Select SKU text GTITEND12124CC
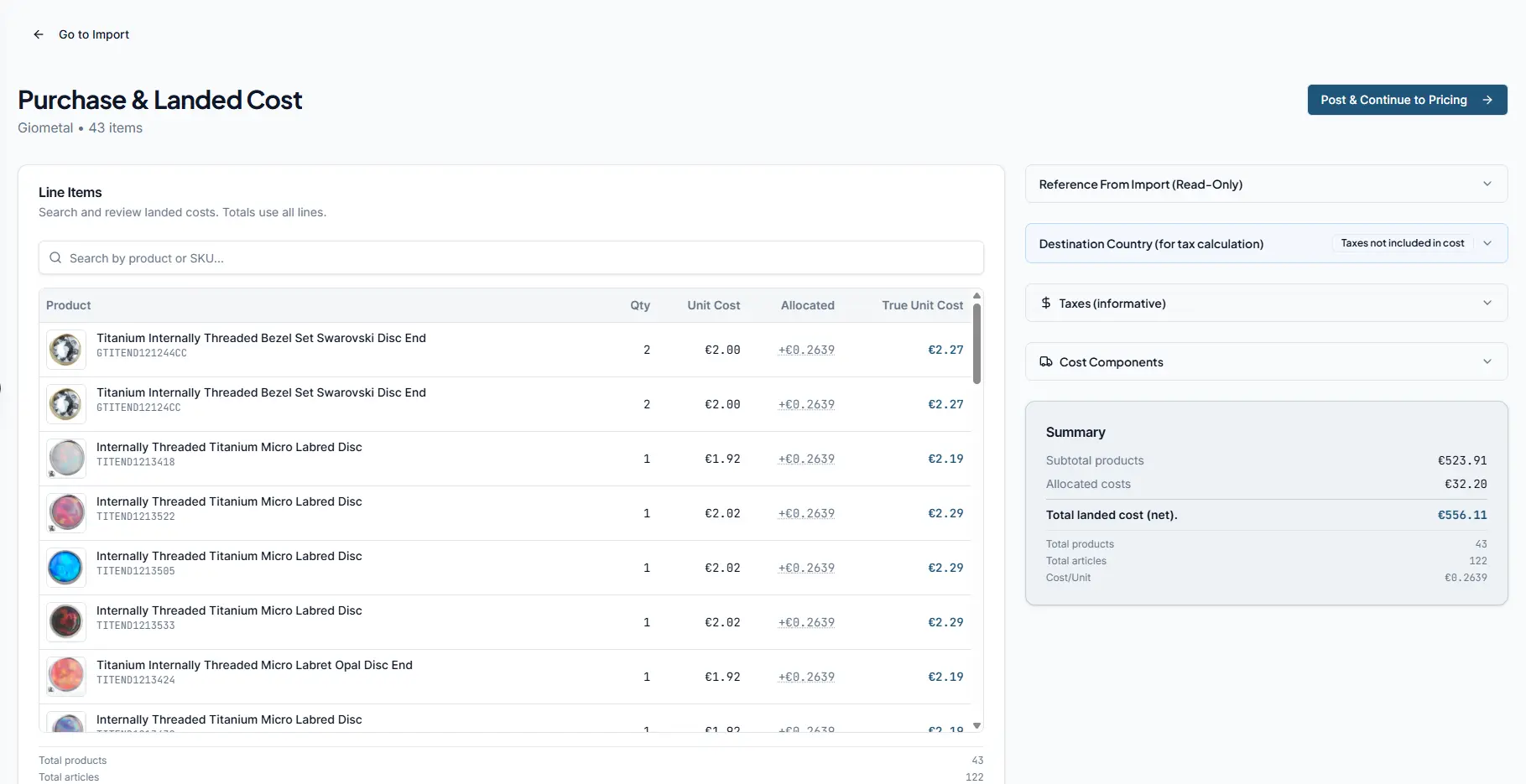 (x=138, y=408)
